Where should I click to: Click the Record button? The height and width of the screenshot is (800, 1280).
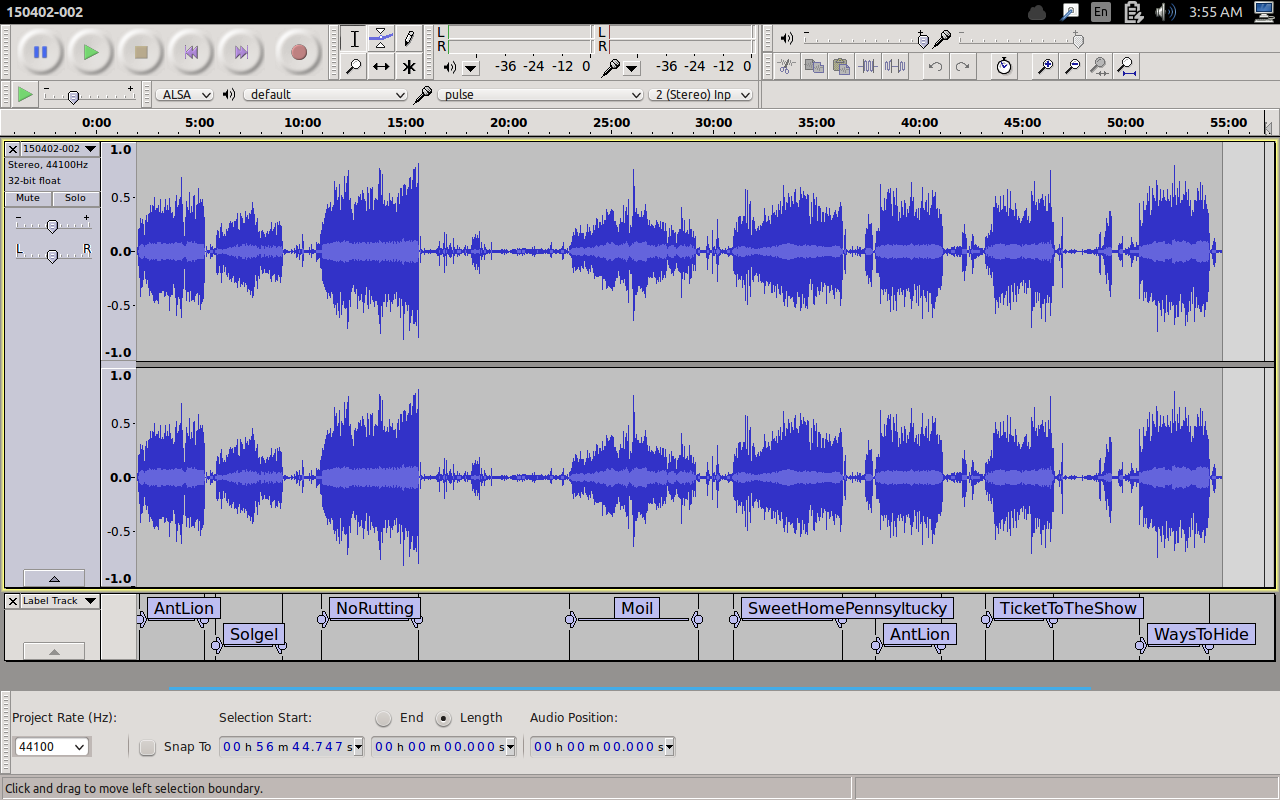point(298,52)
